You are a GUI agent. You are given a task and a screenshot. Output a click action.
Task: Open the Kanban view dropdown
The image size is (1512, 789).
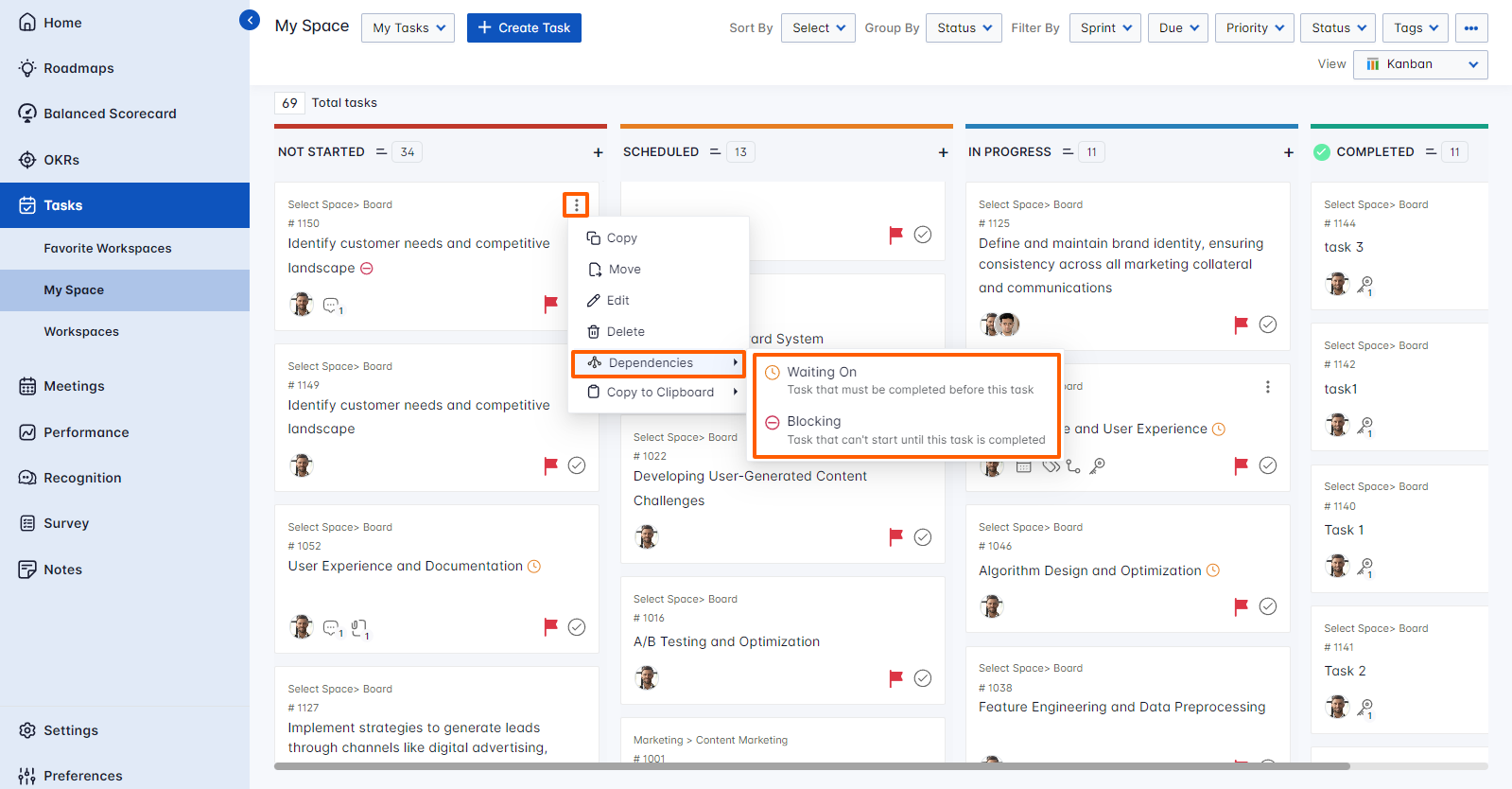click(x=1420, y=64)
